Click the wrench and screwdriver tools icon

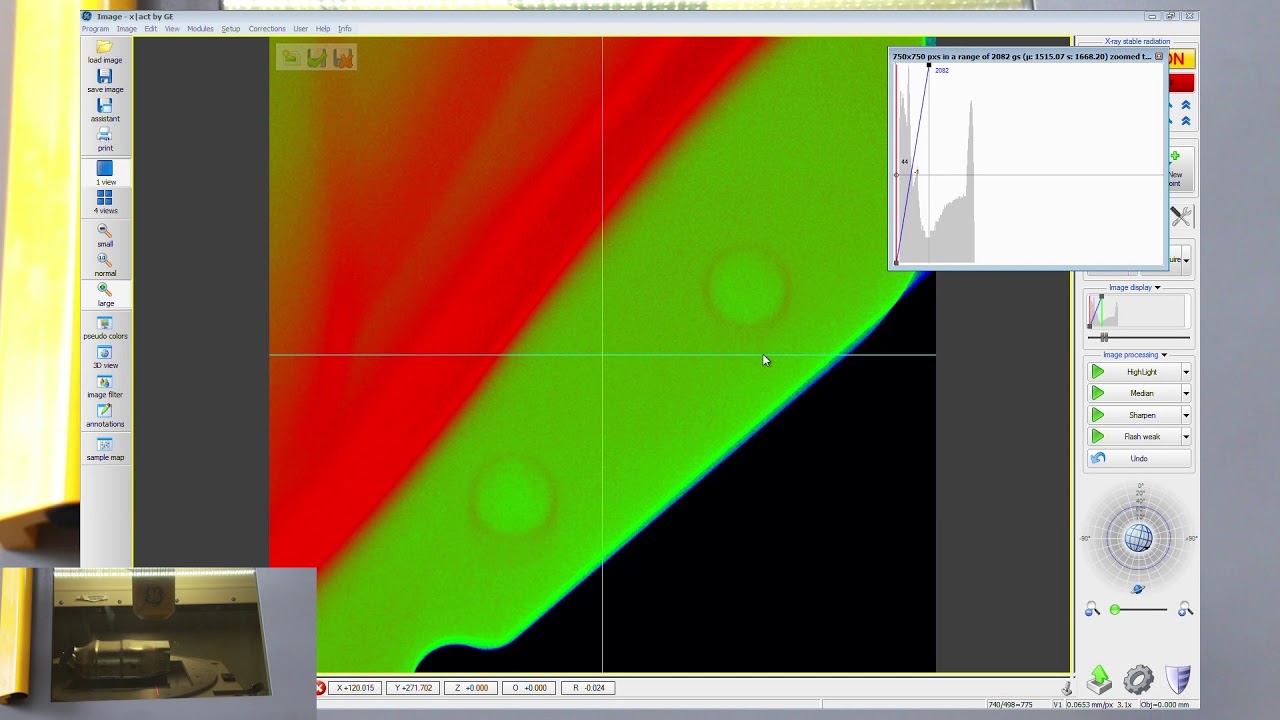tap(1181, 216)
